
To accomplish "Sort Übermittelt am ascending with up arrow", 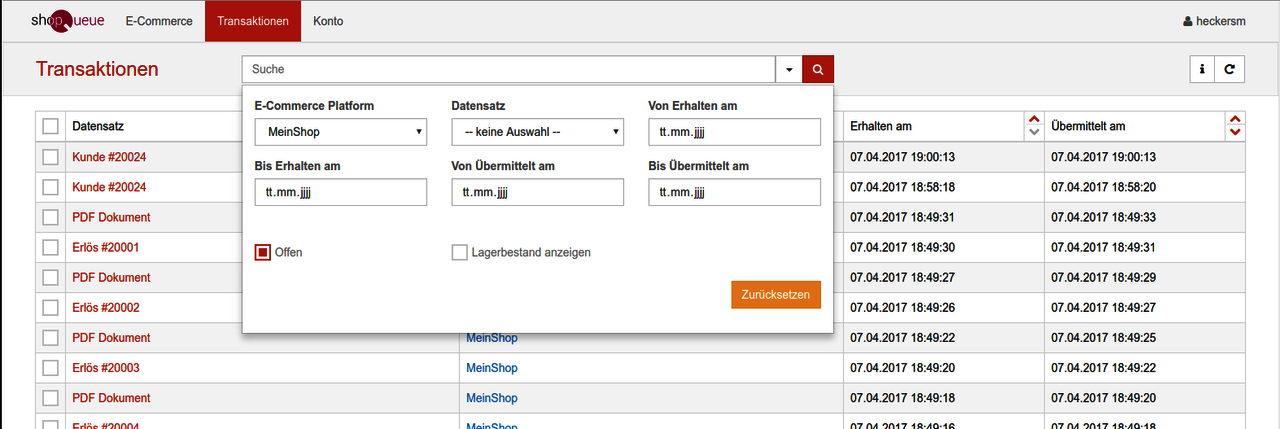I will click(1236, 120).
